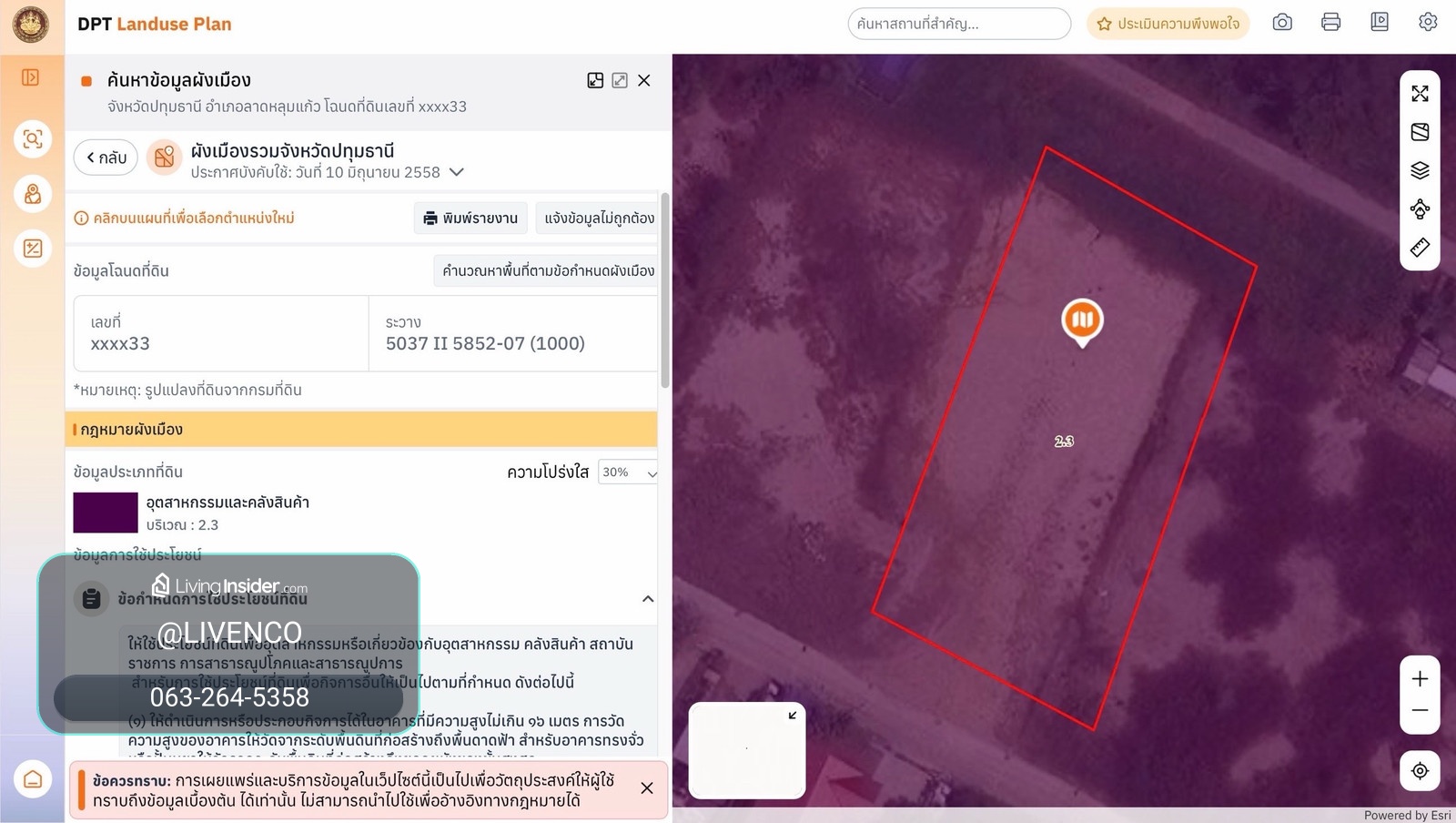Click แจ้งข้อมูลไม่ถูกต้อง report incorrect data
Screen dimensions: 1456x823
point(599,218)
